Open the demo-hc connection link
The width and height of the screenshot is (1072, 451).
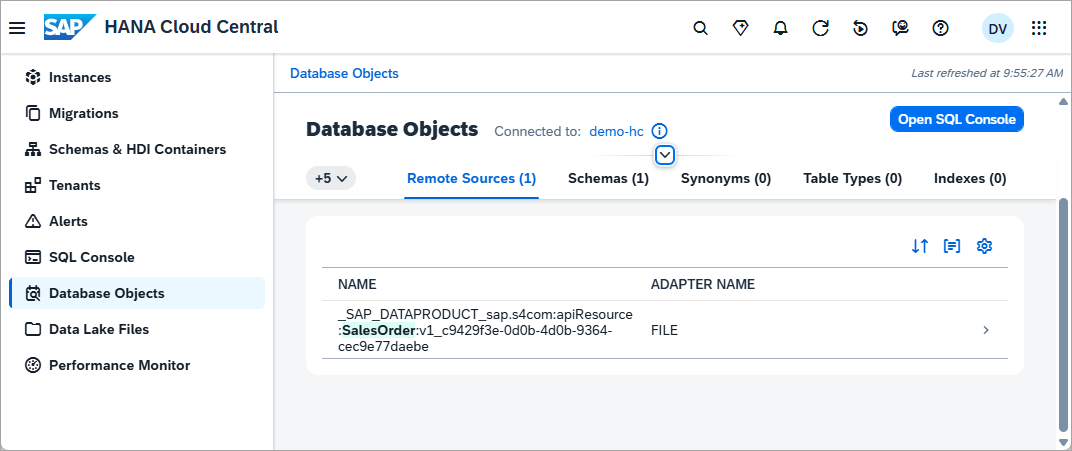[x=617, y=131]
